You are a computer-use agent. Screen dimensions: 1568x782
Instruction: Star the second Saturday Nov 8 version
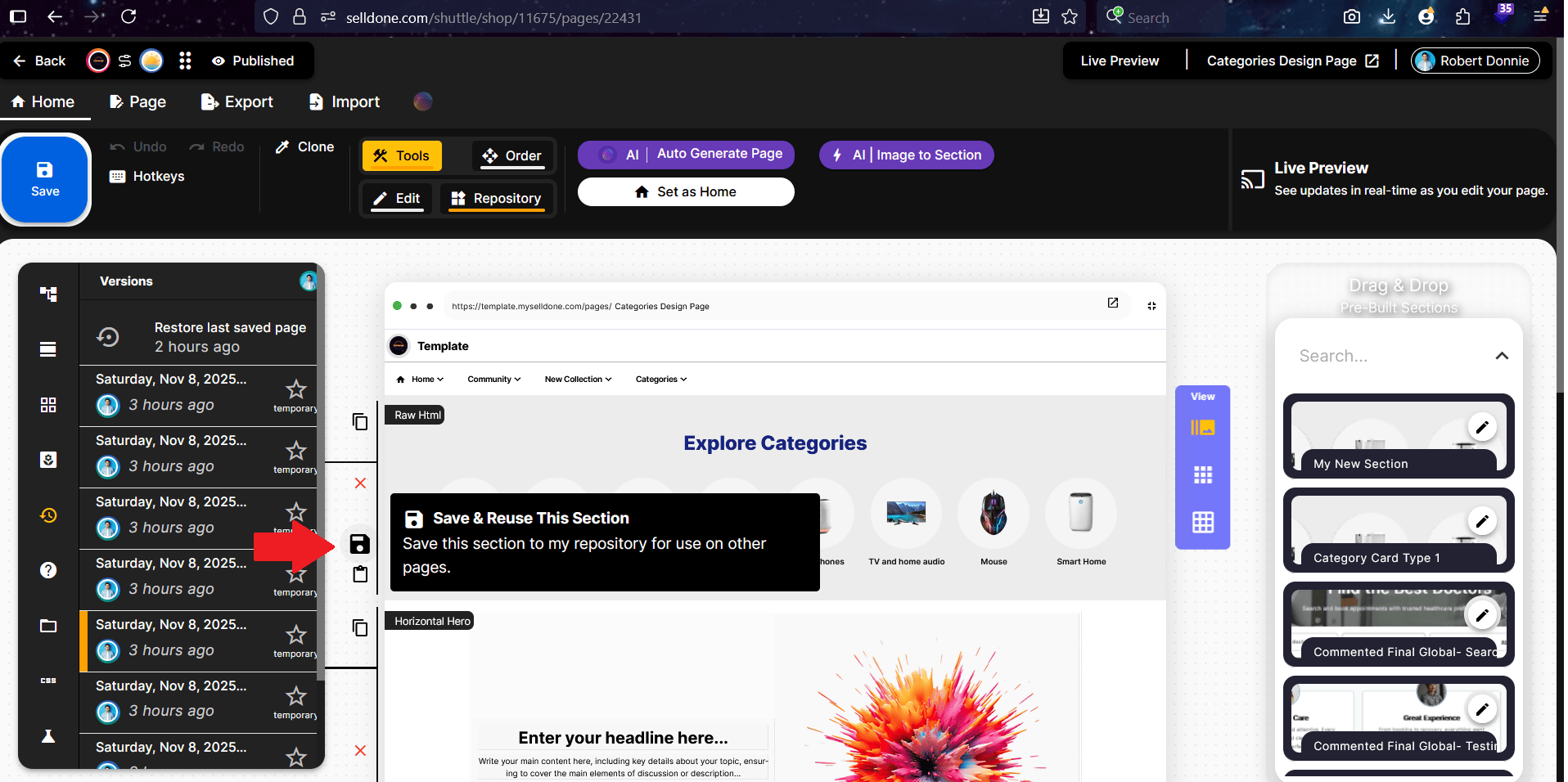click(296, 451)
